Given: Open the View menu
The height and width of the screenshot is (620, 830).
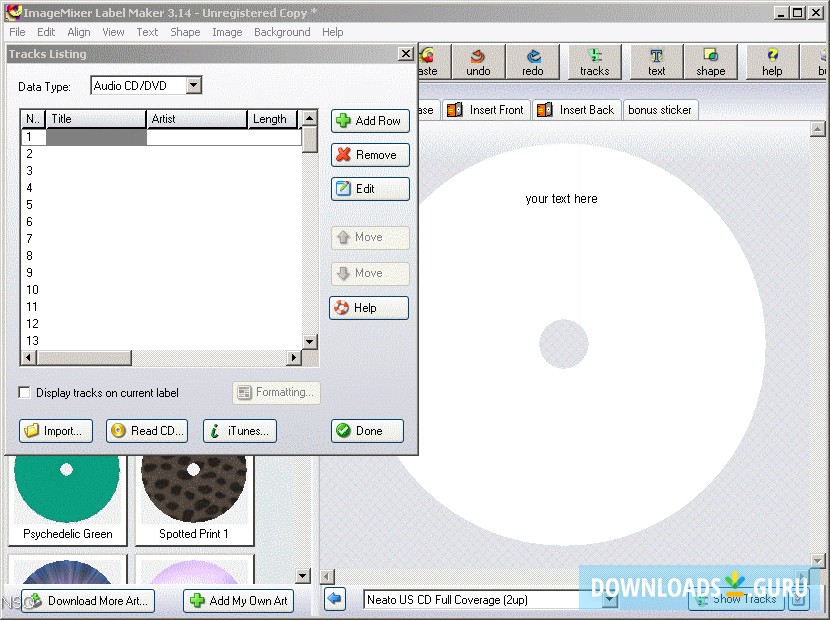Looking at the screenshot, I should pos(113,32).
